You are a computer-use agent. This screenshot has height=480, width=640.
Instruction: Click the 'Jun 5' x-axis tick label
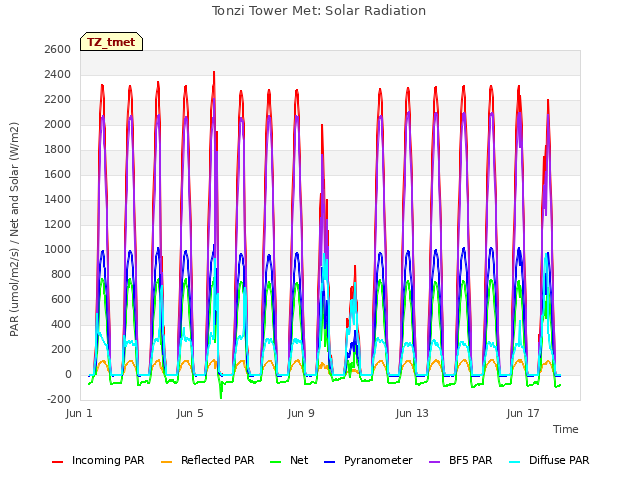pyautogui.click(x=190, y=413)
